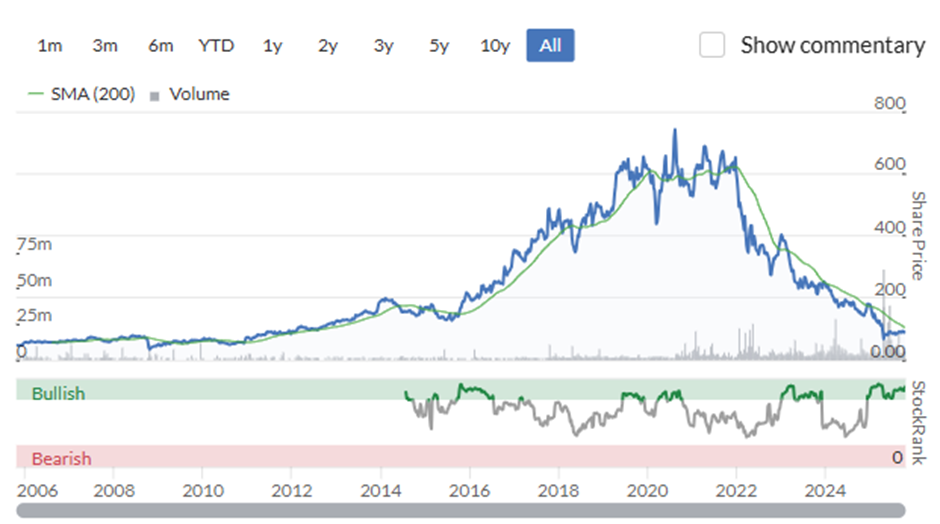Select the 3y time range
The image size is (940, 524).
click(384, 46)
